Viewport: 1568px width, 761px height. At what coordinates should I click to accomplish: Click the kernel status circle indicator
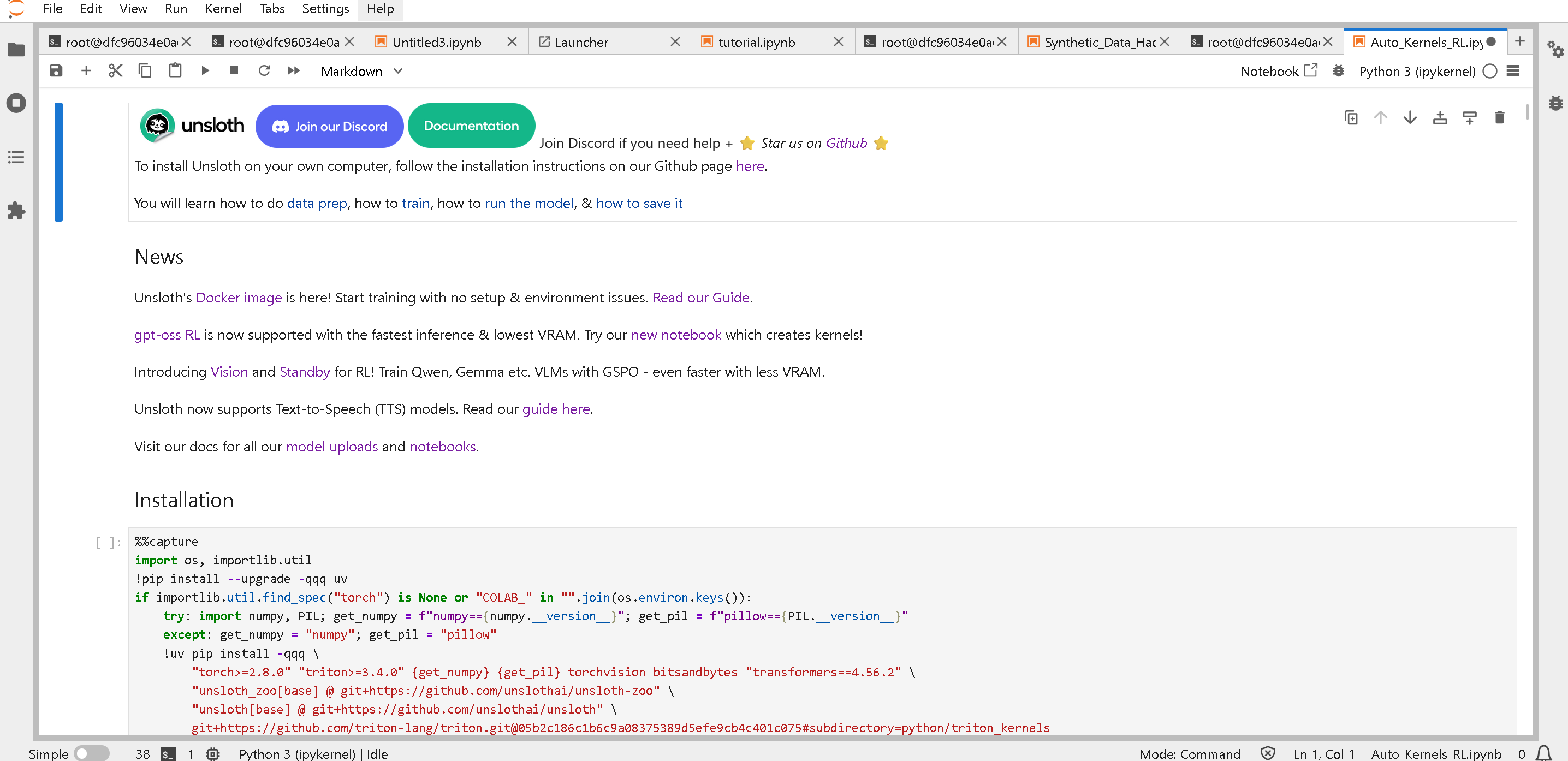[x=1489, y=71]
